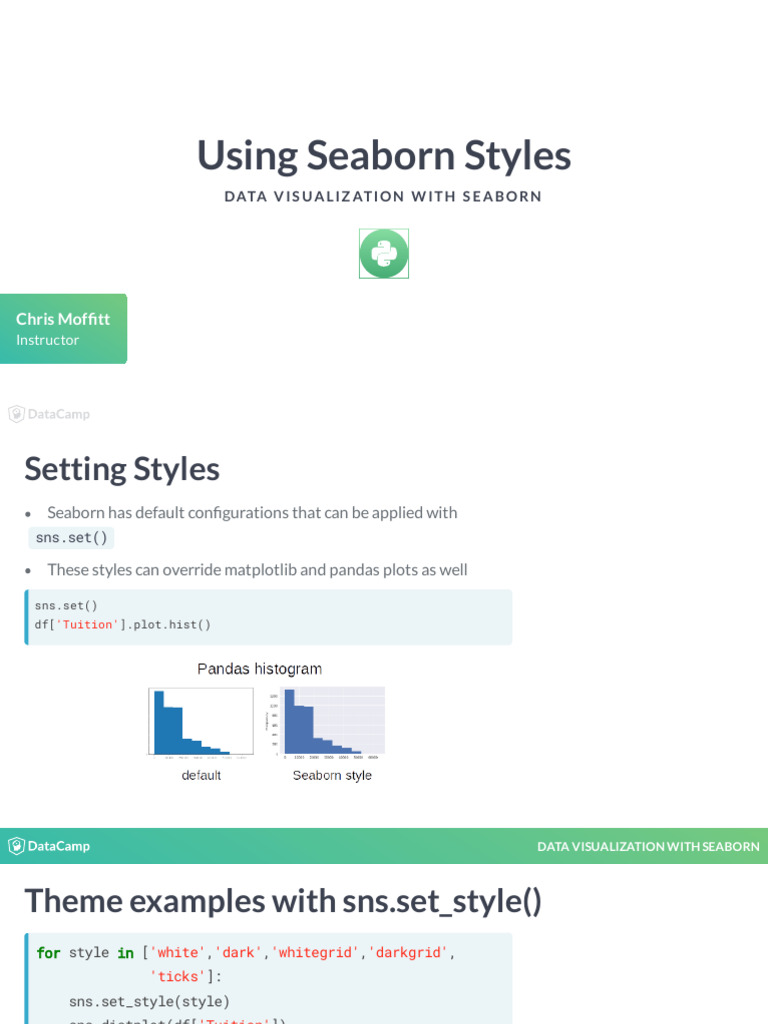Click the 'Pandas histogram' chart title
This screenshot has width=768, height=1024.
click(259, 669)
